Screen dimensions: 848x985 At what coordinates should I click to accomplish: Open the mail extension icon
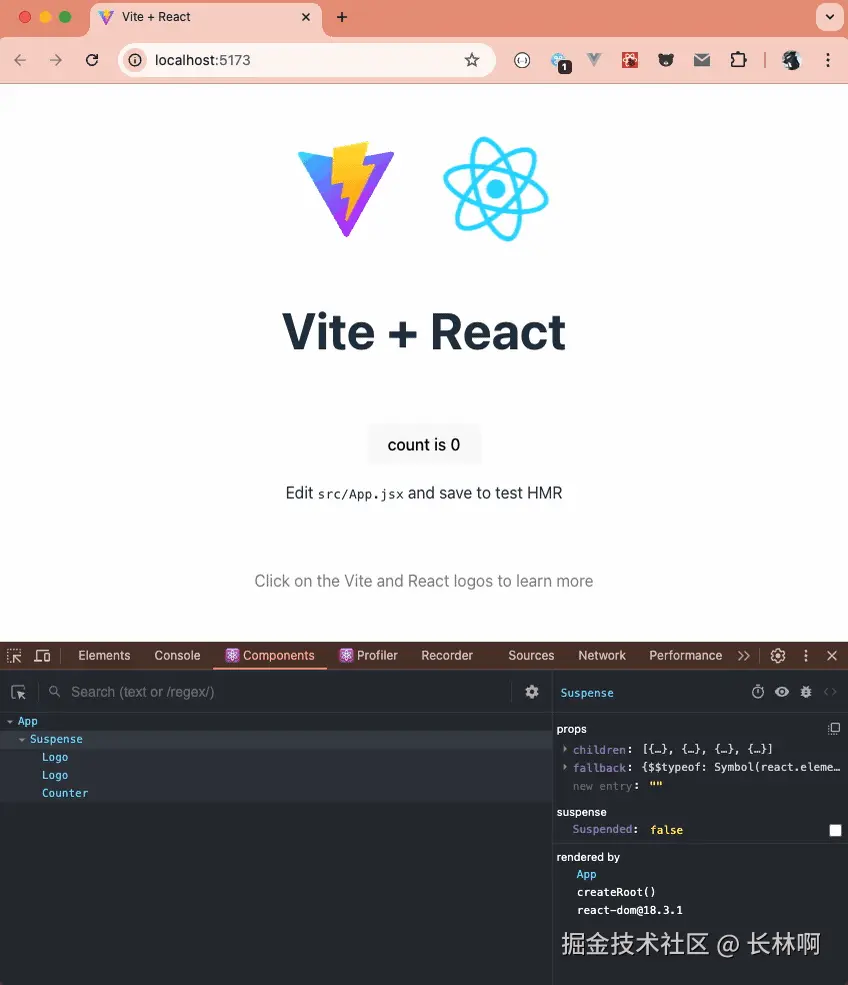pyautogui.click(x=702, y=60)
